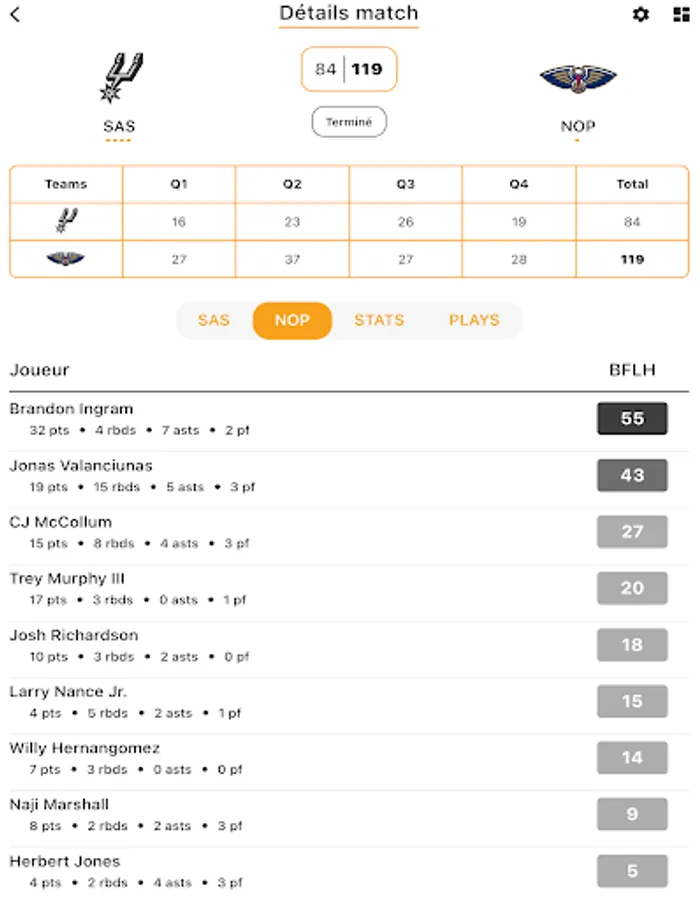The image size is (700, 900).
Task: Select the Pelicans logo in the score table
Action: [x=66, y=259]
